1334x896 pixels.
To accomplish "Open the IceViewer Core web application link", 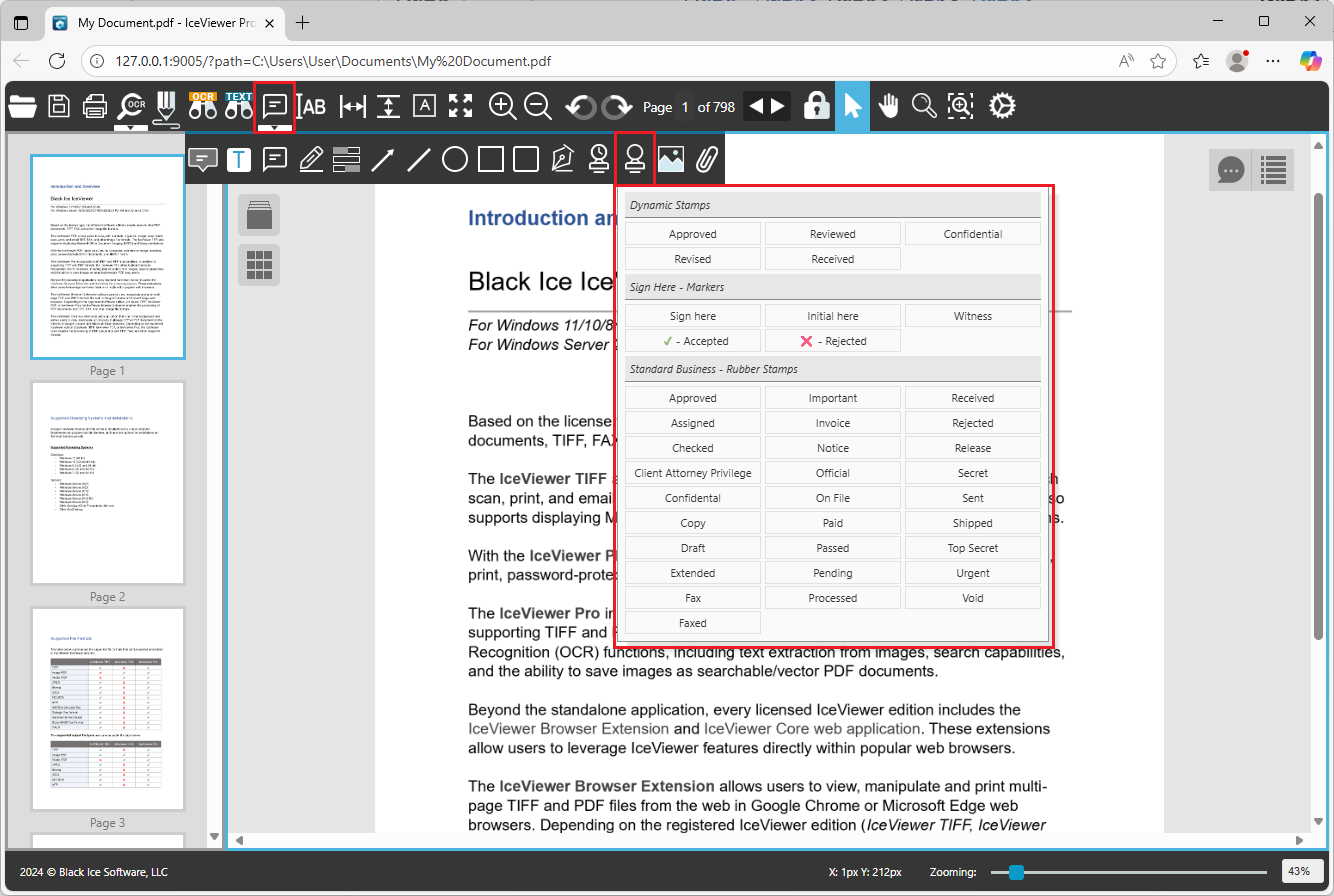I will (812, 729).
